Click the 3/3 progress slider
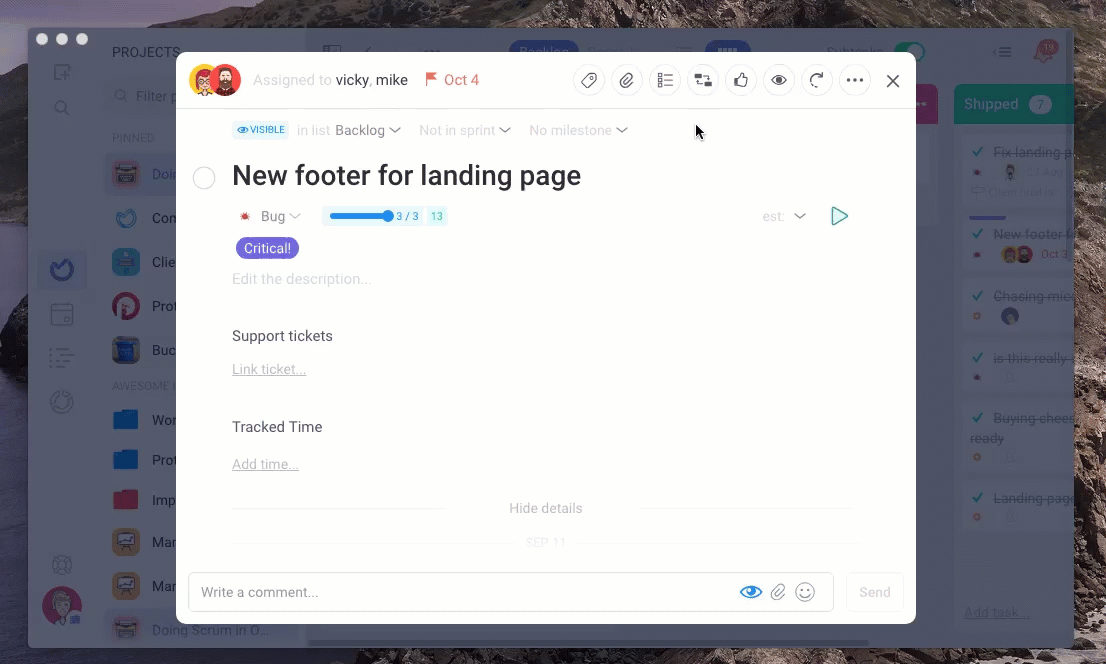The image size is (1106, 664). tap(374, 217)
